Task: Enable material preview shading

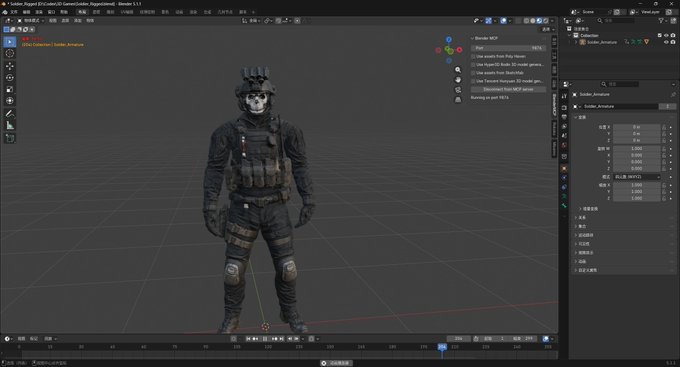Action: [539, 20]
